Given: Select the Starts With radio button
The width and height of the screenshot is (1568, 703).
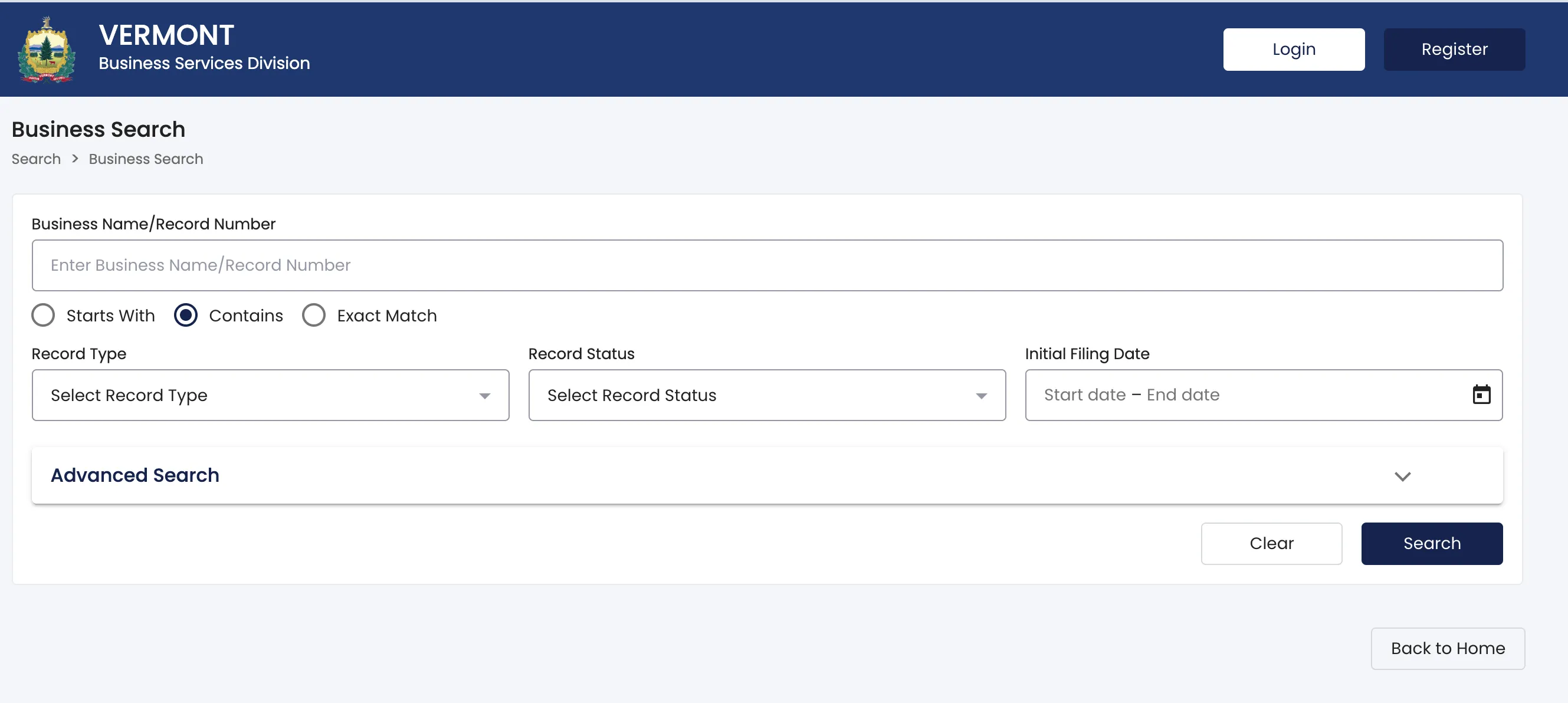Looking at the screenshot, I should [x=43, y=316].
